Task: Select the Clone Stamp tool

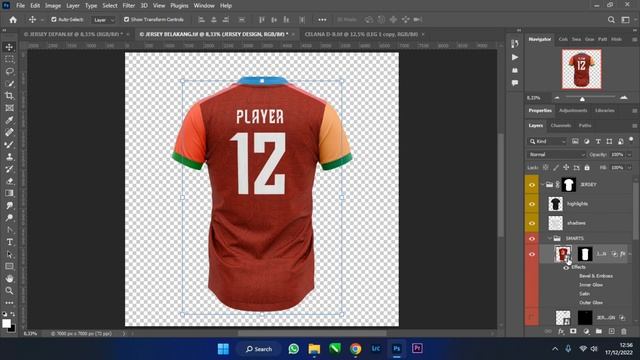Action: pos(9,157)
